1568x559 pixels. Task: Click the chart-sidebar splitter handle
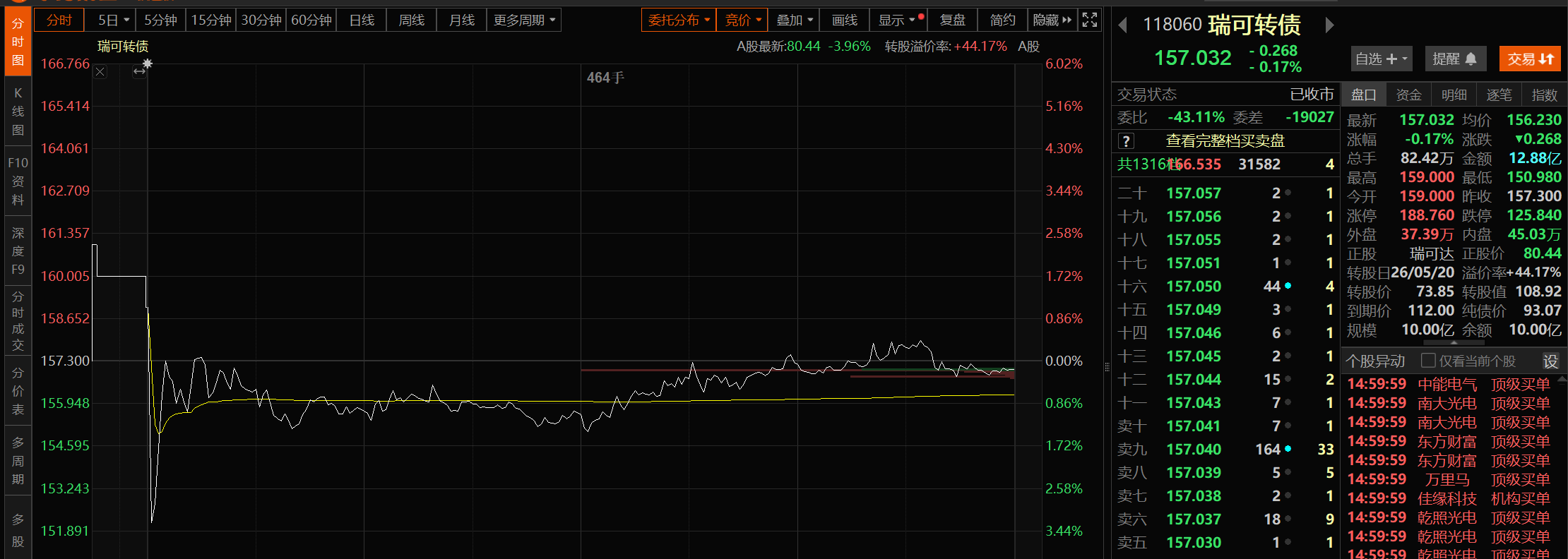(x=1107, y=367)
